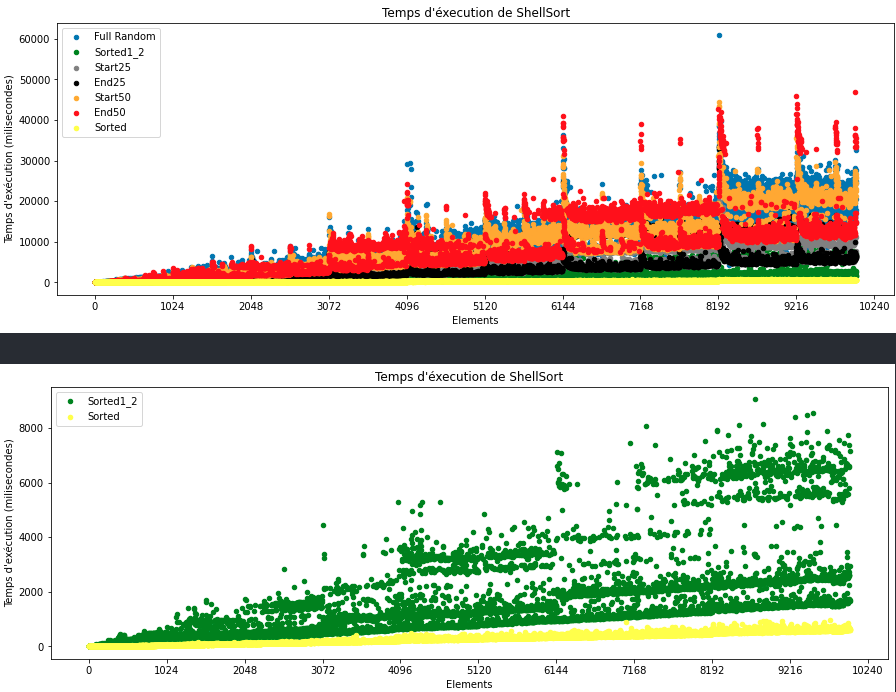This screenshot has height=692, width=896.
Task: Click the green Sorted1_2 legend marker in bottom chart
Action: (70, 402)
